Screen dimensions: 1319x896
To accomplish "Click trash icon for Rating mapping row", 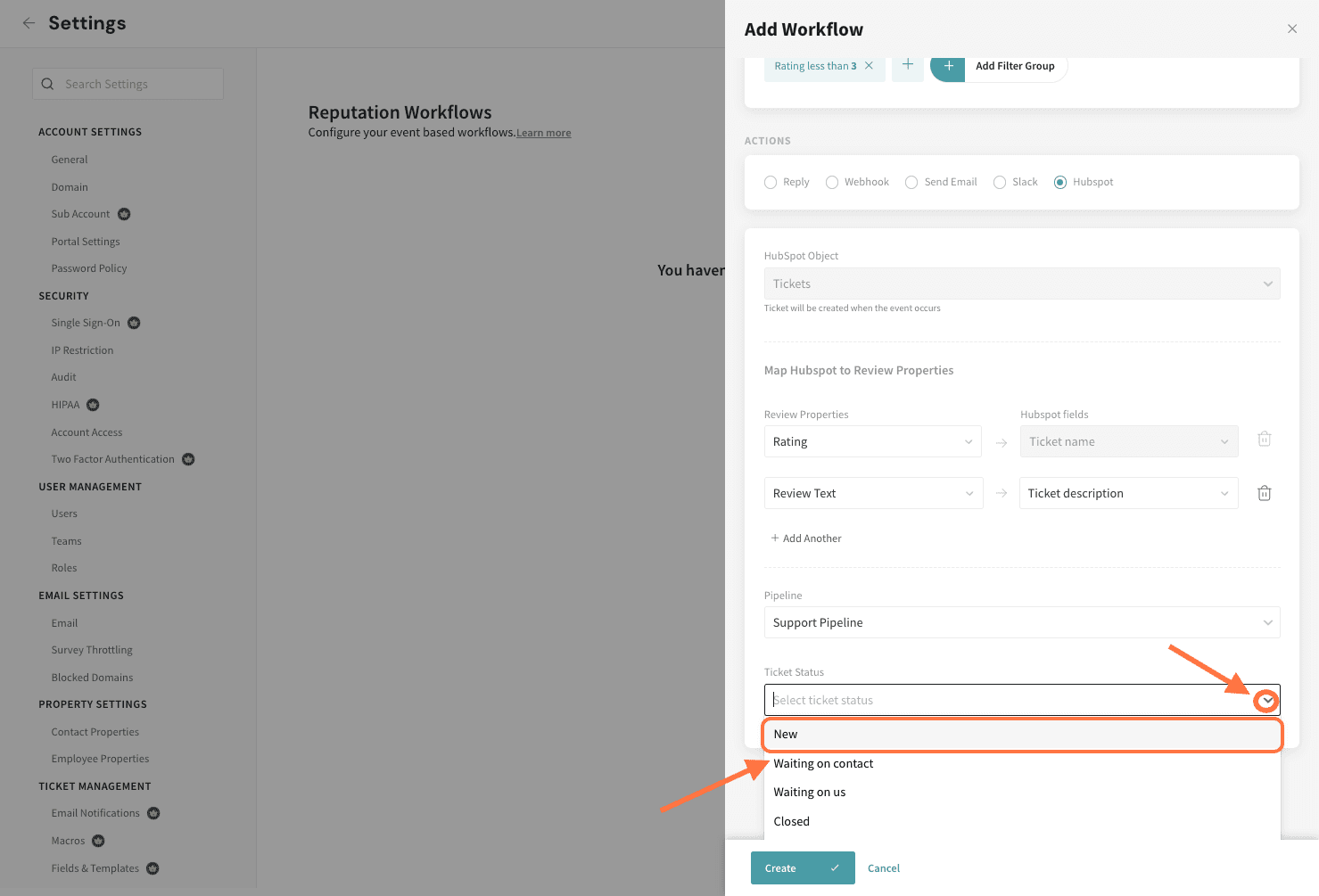I will pos(1264,440).
